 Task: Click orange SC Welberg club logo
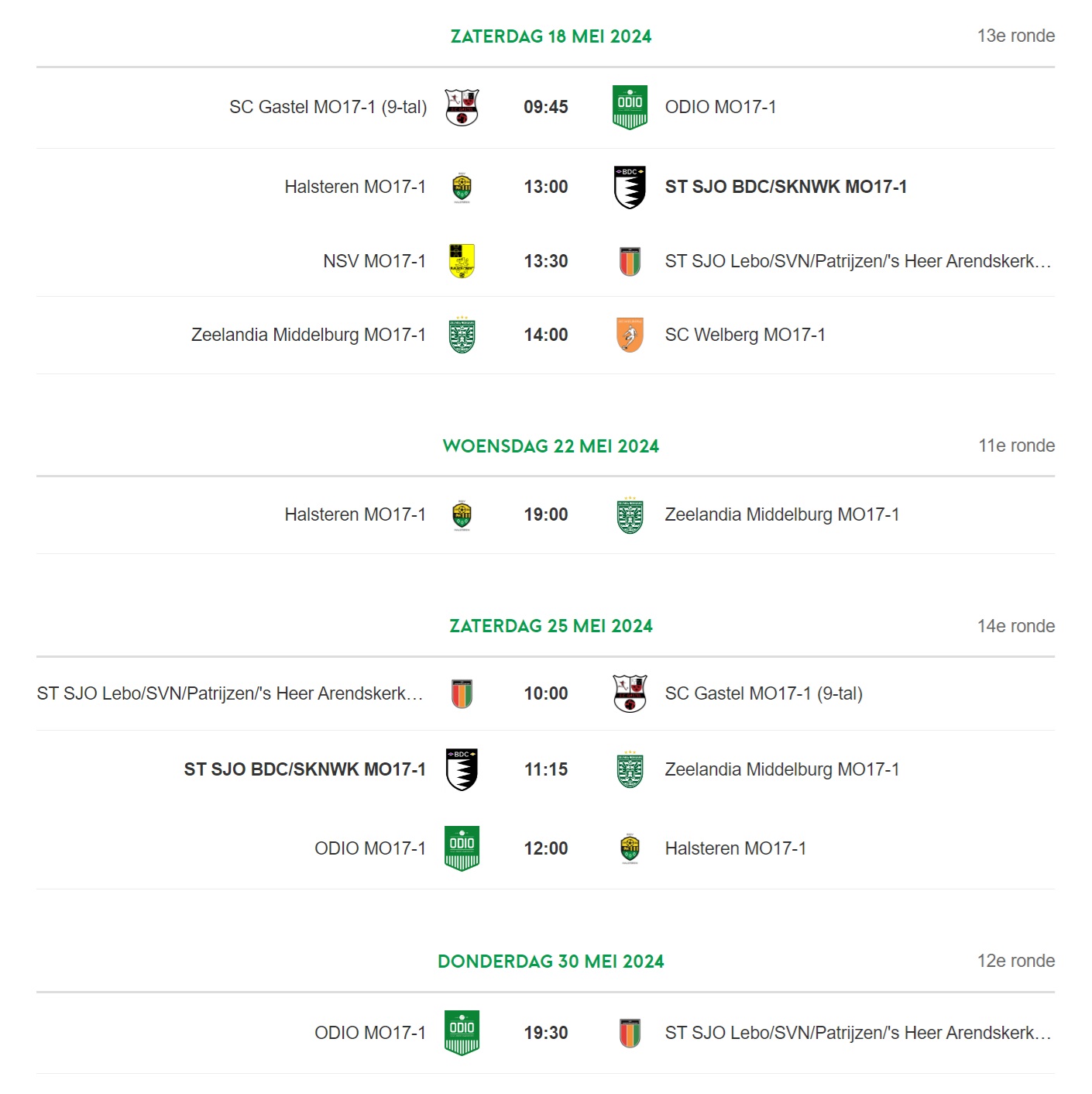(630, 335)
